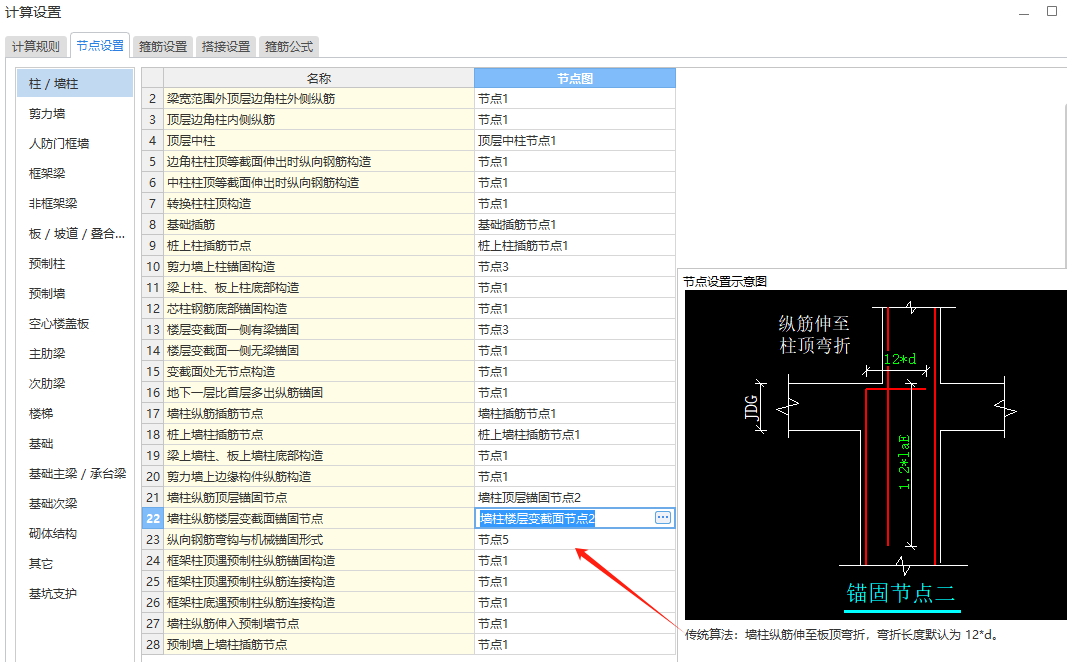
Task: Click 基础插筋节点1 cell
Action: (x=575, y=225)
